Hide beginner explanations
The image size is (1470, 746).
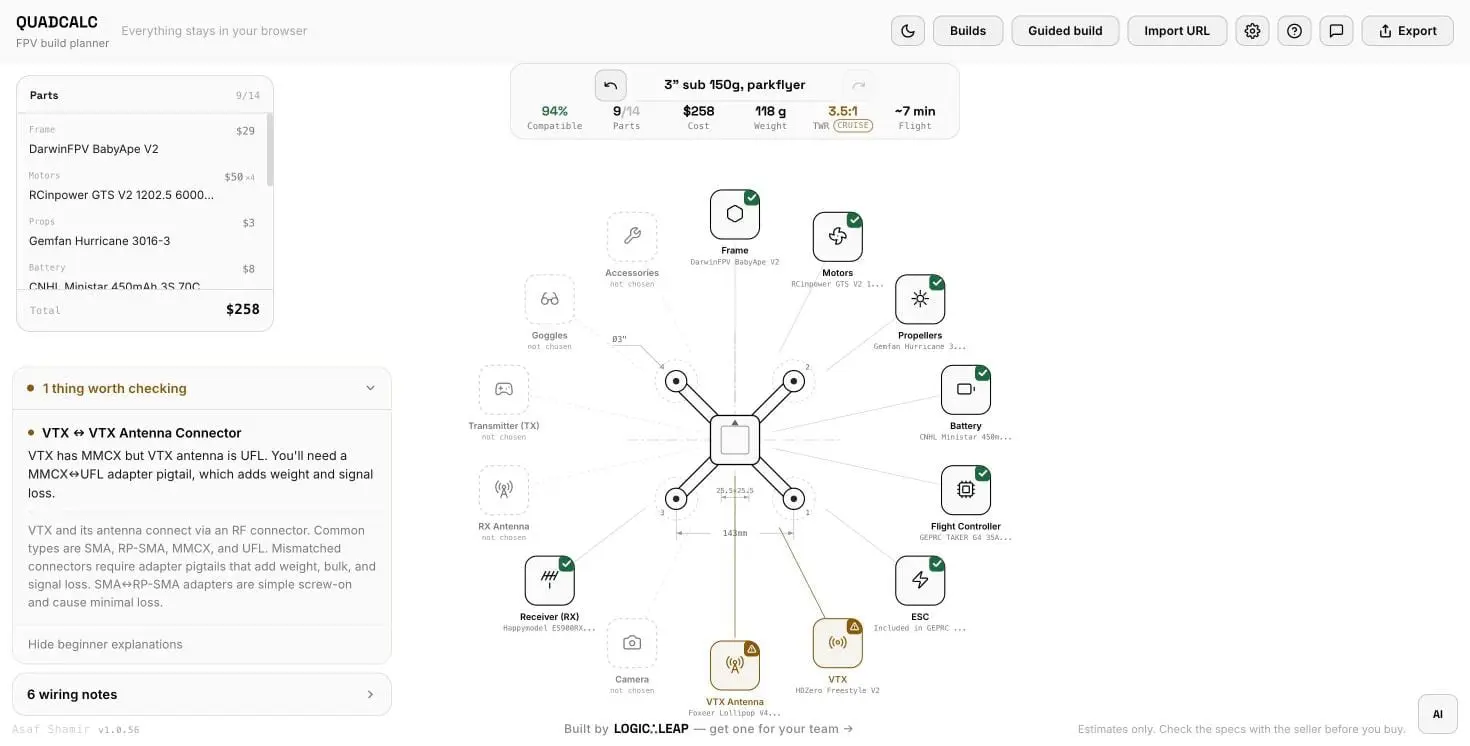tap(105, 644)
